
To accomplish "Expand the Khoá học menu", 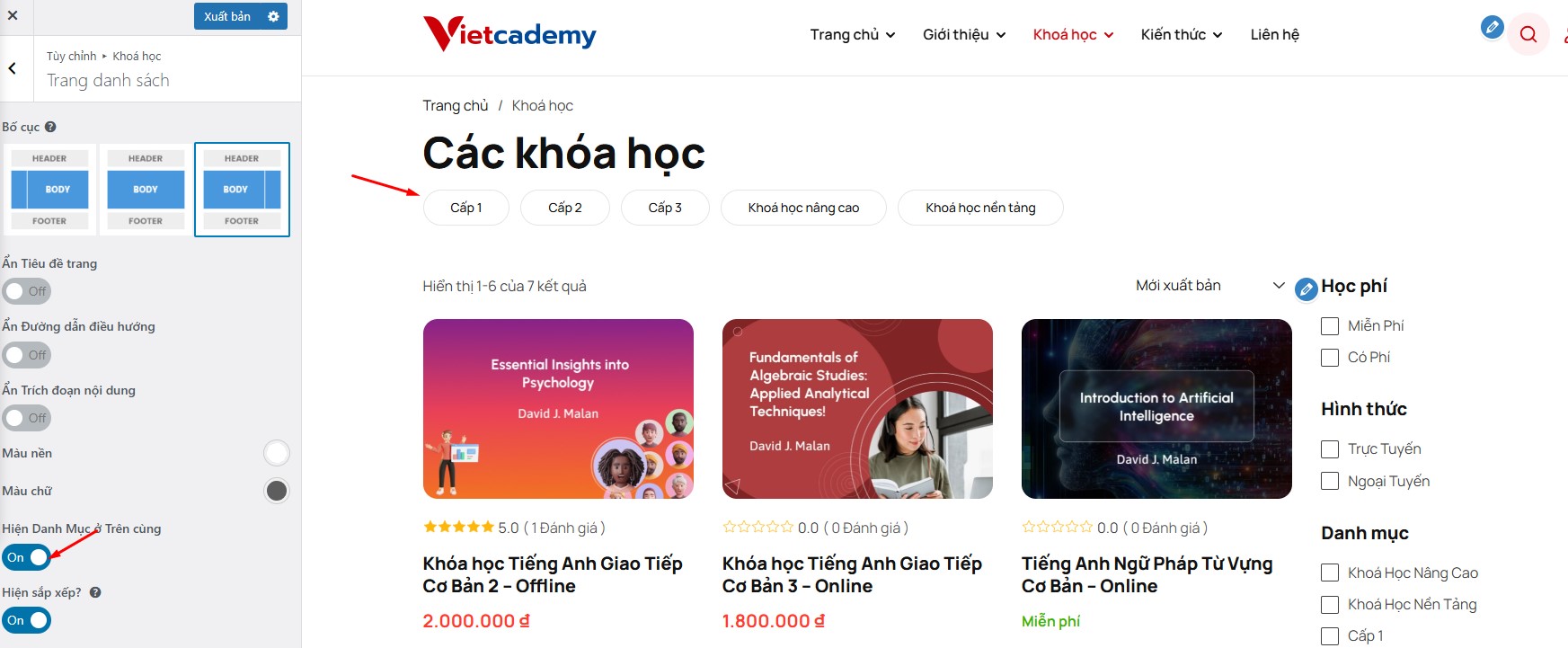I will [x=1073, y=35].
